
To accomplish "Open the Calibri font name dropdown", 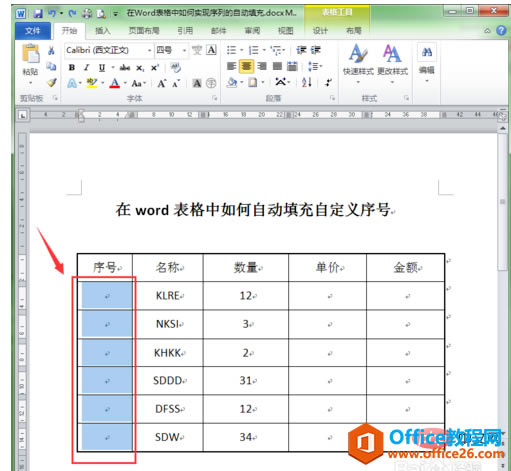I will pyautogui.click(x=149, y=50).
